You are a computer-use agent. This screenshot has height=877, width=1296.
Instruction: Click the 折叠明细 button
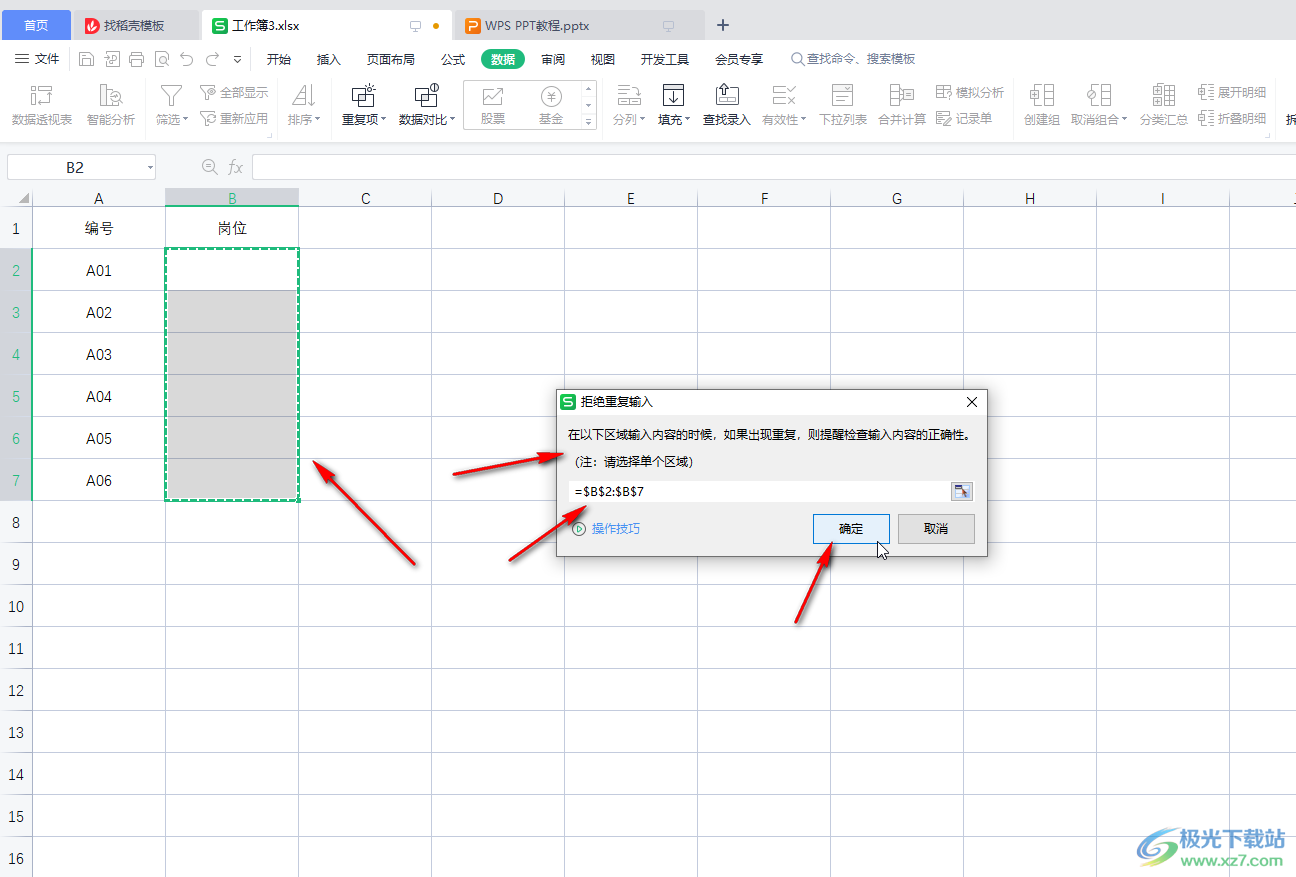1232,118
